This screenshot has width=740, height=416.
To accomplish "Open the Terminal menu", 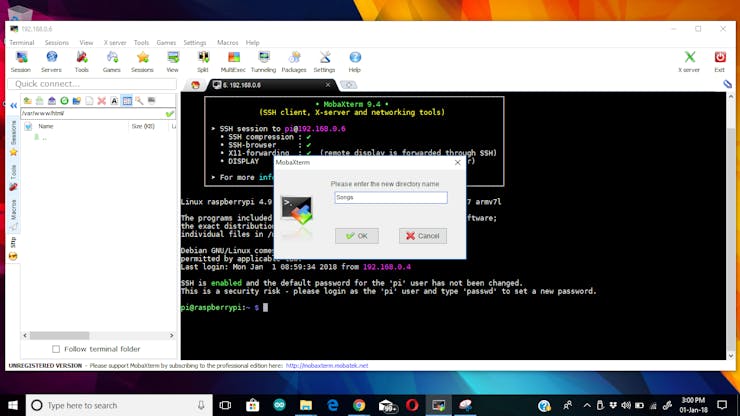I will point(22,42).
